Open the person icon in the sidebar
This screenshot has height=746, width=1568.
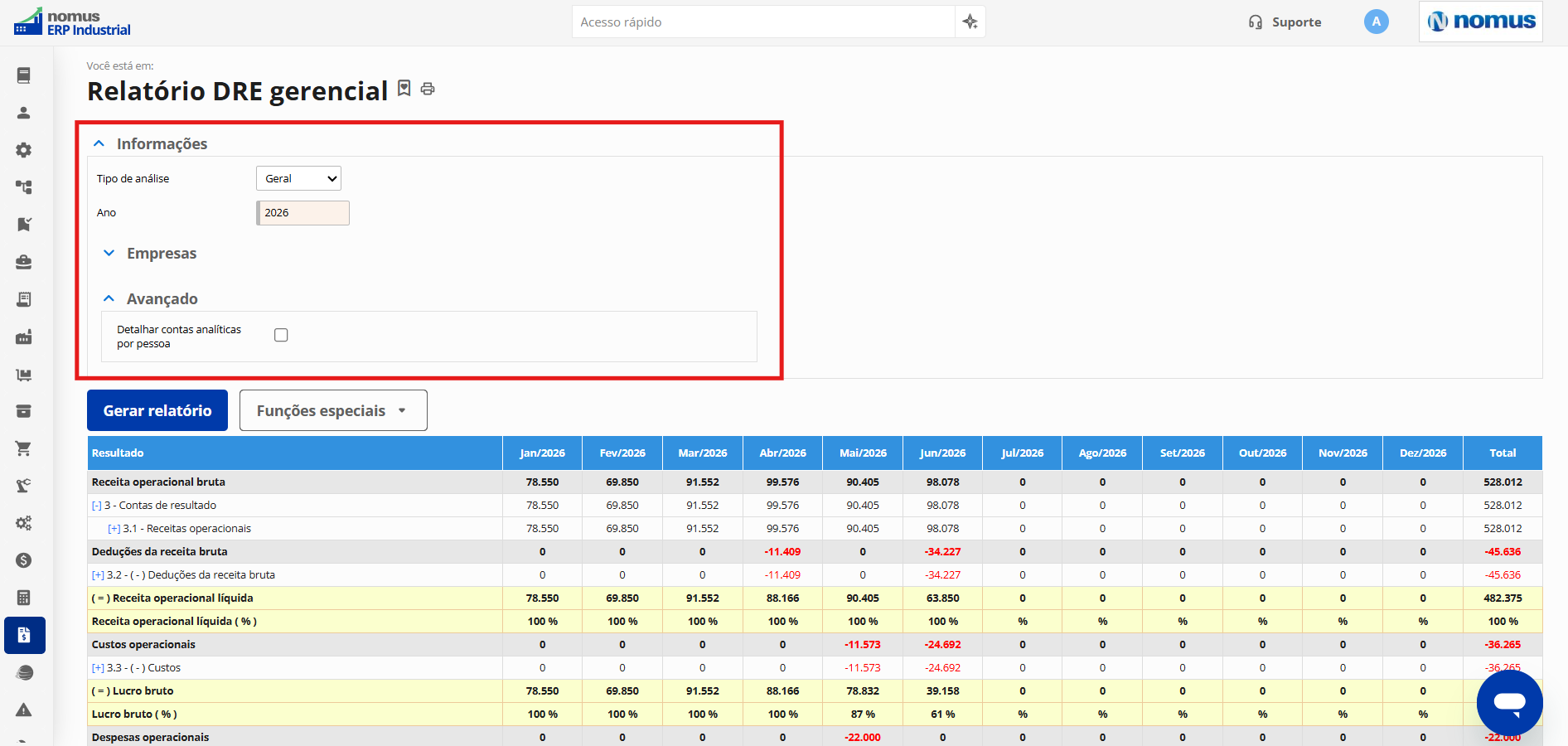24,113
